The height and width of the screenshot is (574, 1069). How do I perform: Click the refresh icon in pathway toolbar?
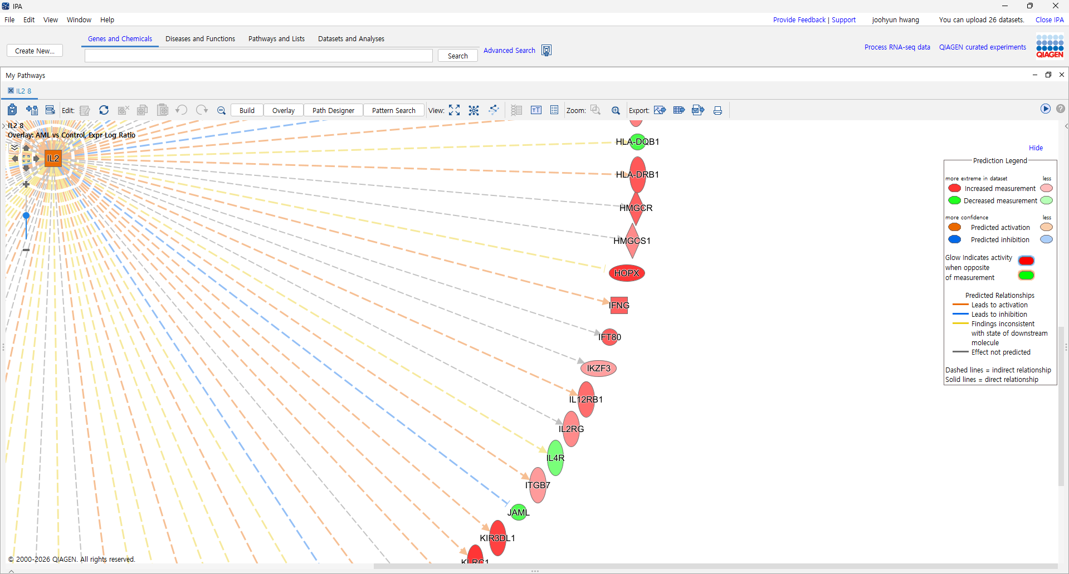click(104, 110)
